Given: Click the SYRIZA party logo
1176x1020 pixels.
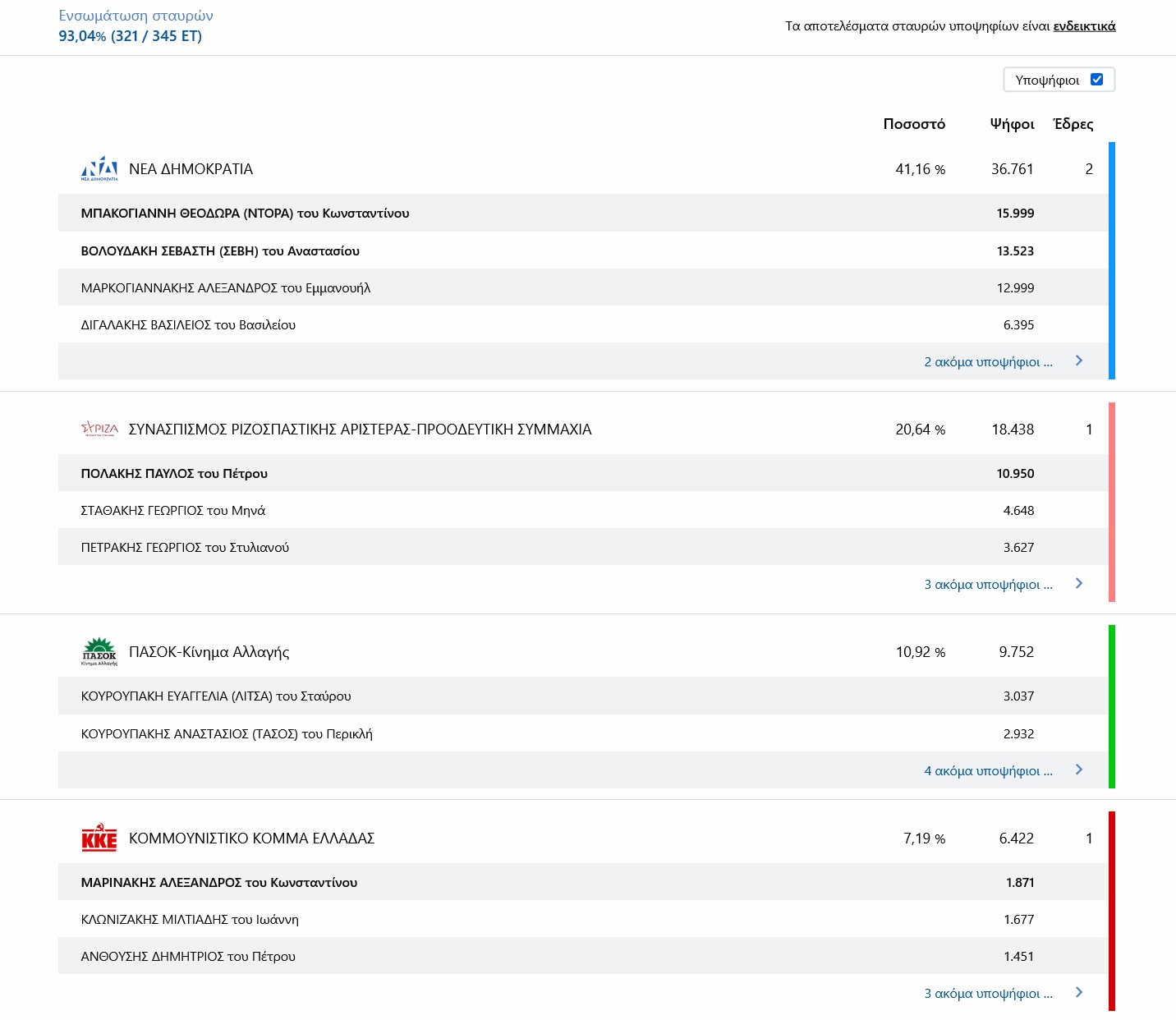Looking at the screenshot, I should (x=99, y=429).
